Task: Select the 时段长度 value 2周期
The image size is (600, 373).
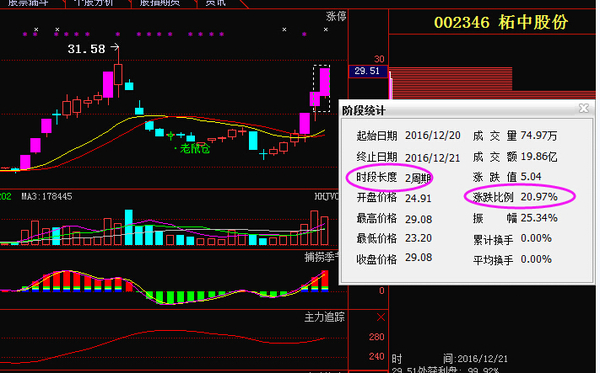Action: pos(418,178)
